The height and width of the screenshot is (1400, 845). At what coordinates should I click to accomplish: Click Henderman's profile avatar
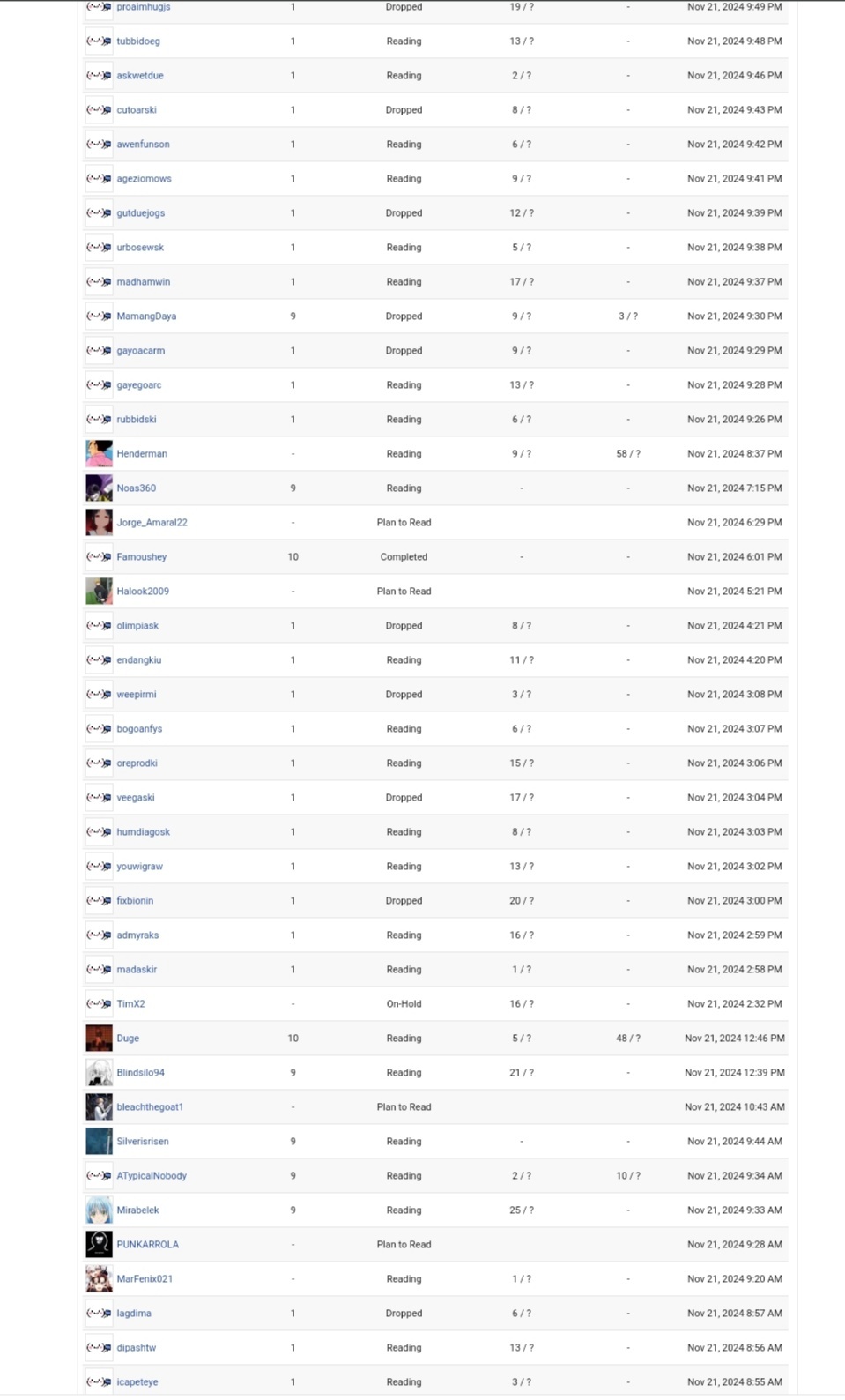[99, 454]
